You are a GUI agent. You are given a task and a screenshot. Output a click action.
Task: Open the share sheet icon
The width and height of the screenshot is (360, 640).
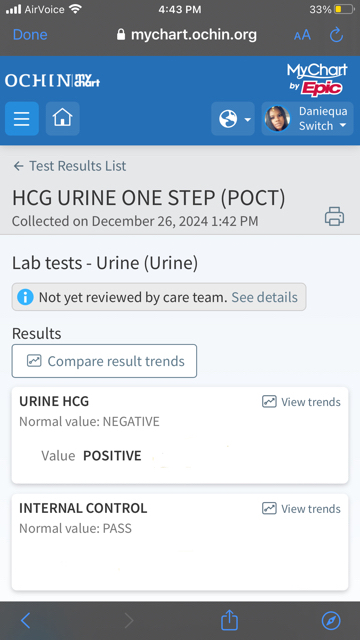point(229,620)
